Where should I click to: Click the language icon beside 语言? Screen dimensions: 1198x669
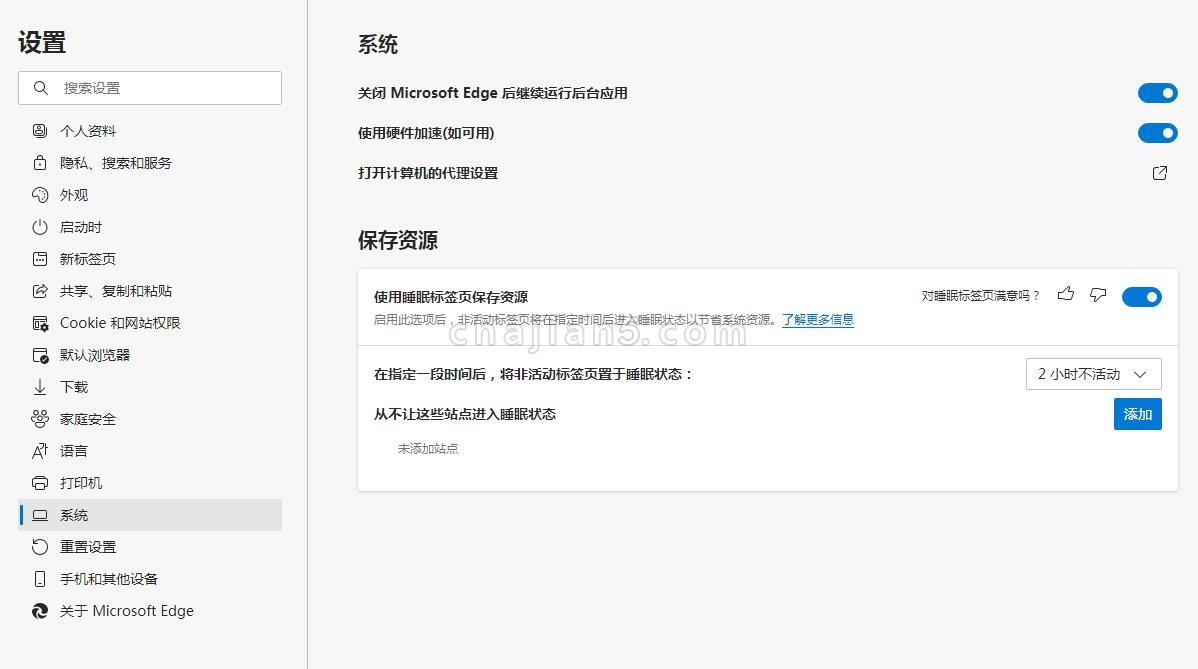[40, 451]
